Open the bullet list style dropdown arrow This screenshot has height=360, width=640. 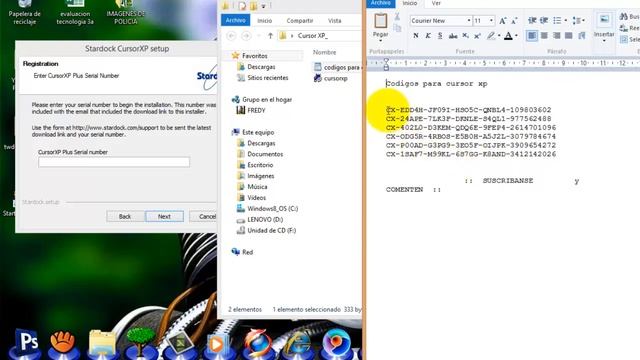point(566,20)
